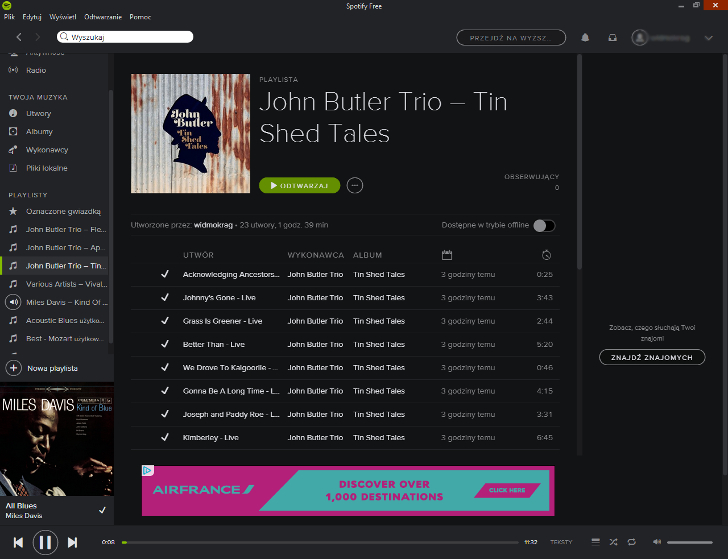Toggle checkmark for Better Than - Live
The width and height of the screenshot is (728, 559).
pos(165,344)
